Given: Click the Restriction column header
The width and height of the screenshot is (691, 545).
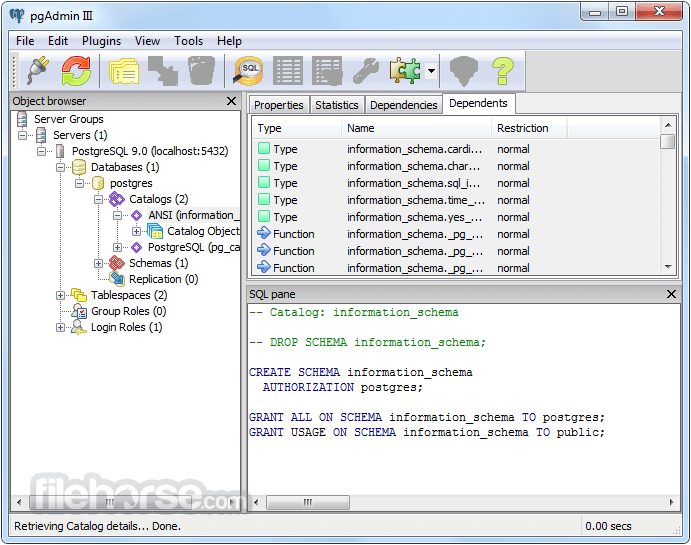Looking at the screenshot, I should (522, 128).
